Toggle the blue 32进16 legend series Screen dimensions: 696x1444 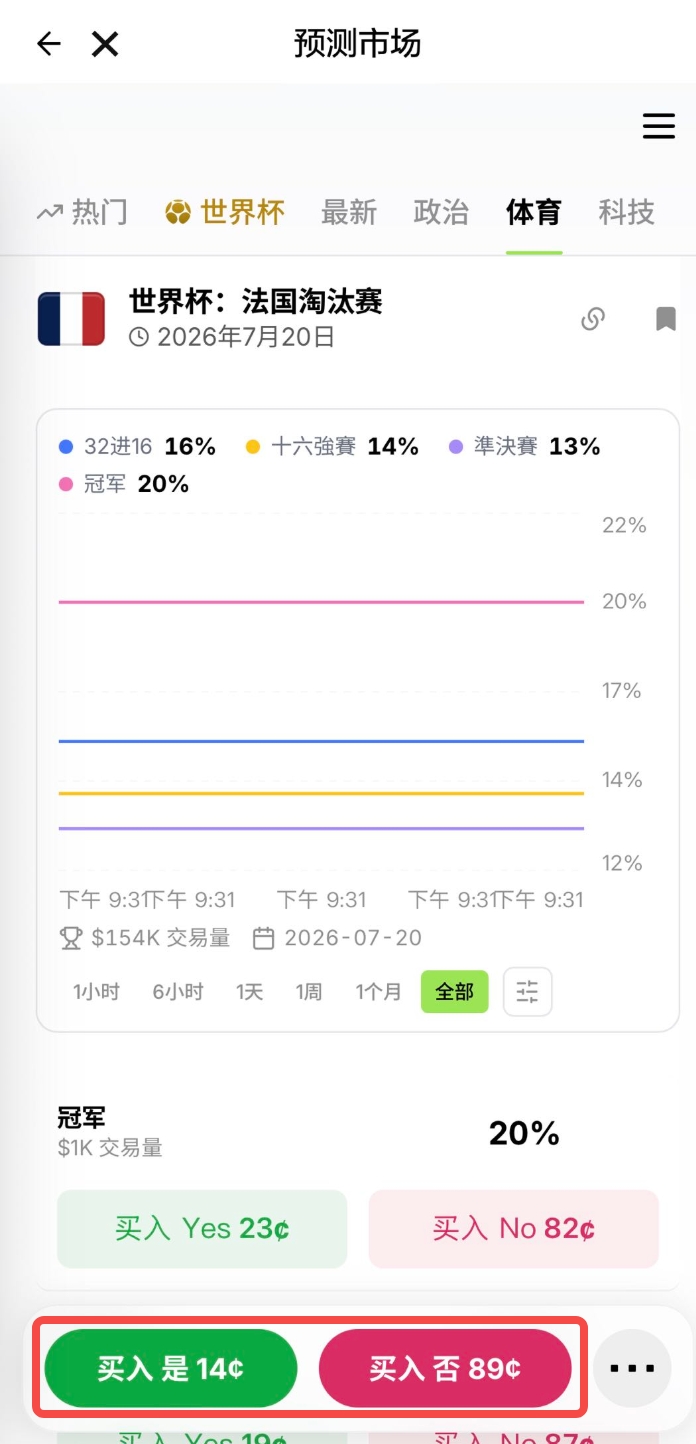[x=137, y=447]
